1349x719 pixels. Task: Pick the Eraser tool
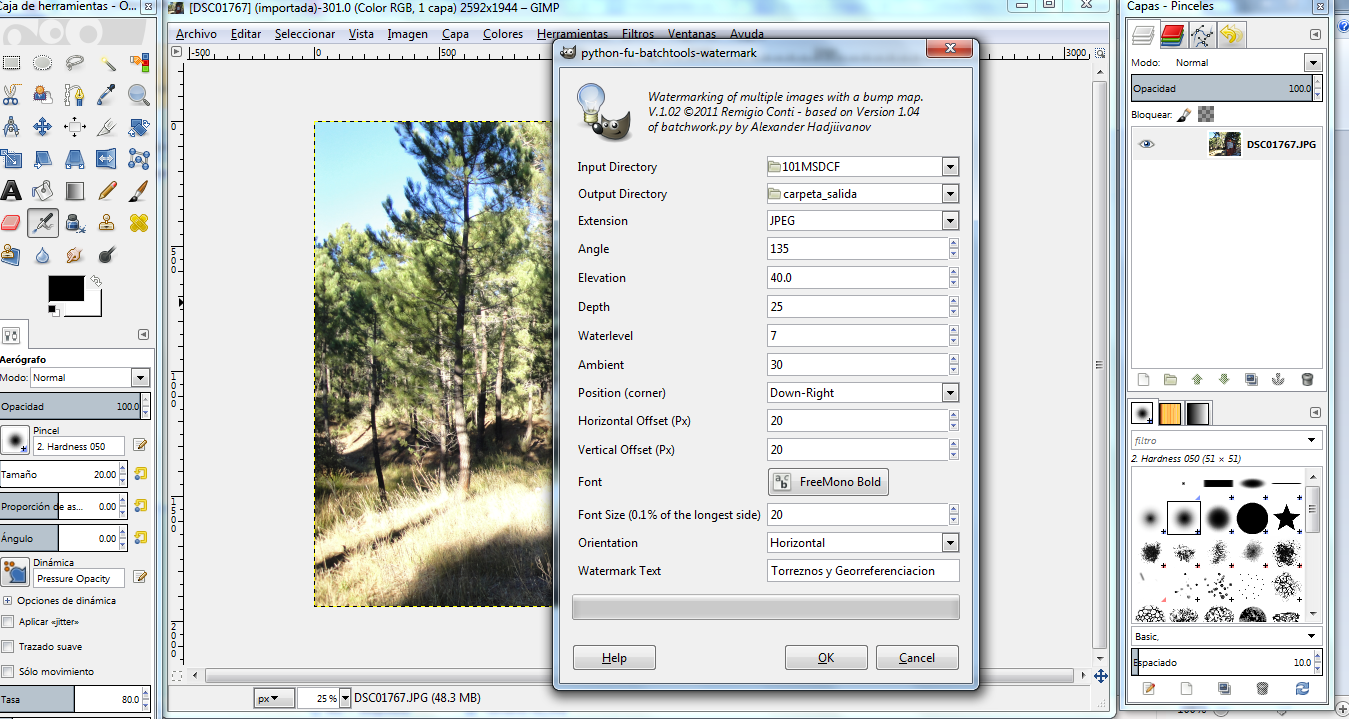(x=11, y=222)
